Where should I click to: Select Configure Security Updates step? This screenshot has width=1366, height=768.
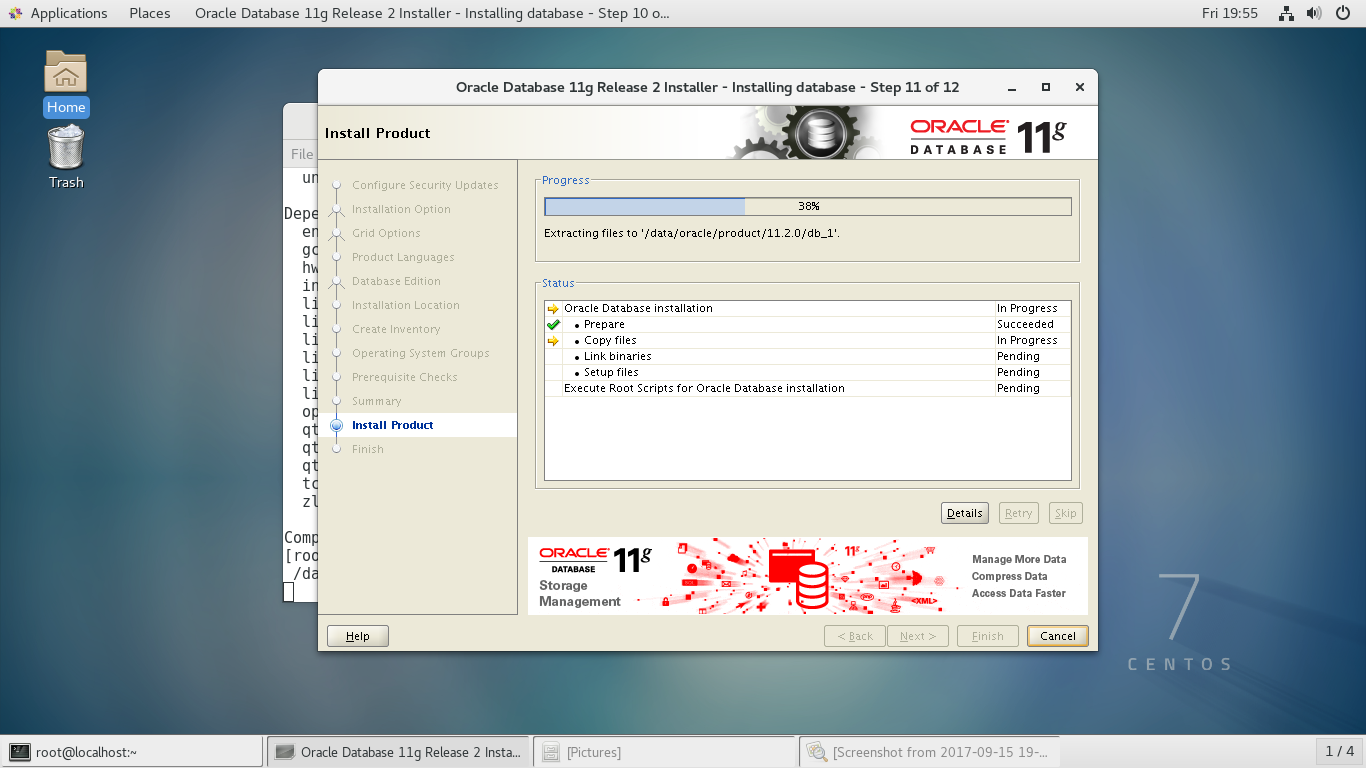[x=425, y=185]
